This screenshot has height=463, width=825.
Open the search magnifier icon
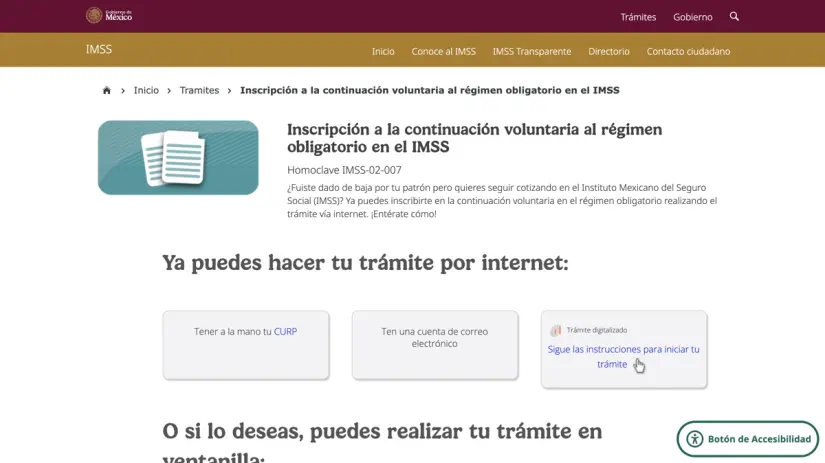734,16
